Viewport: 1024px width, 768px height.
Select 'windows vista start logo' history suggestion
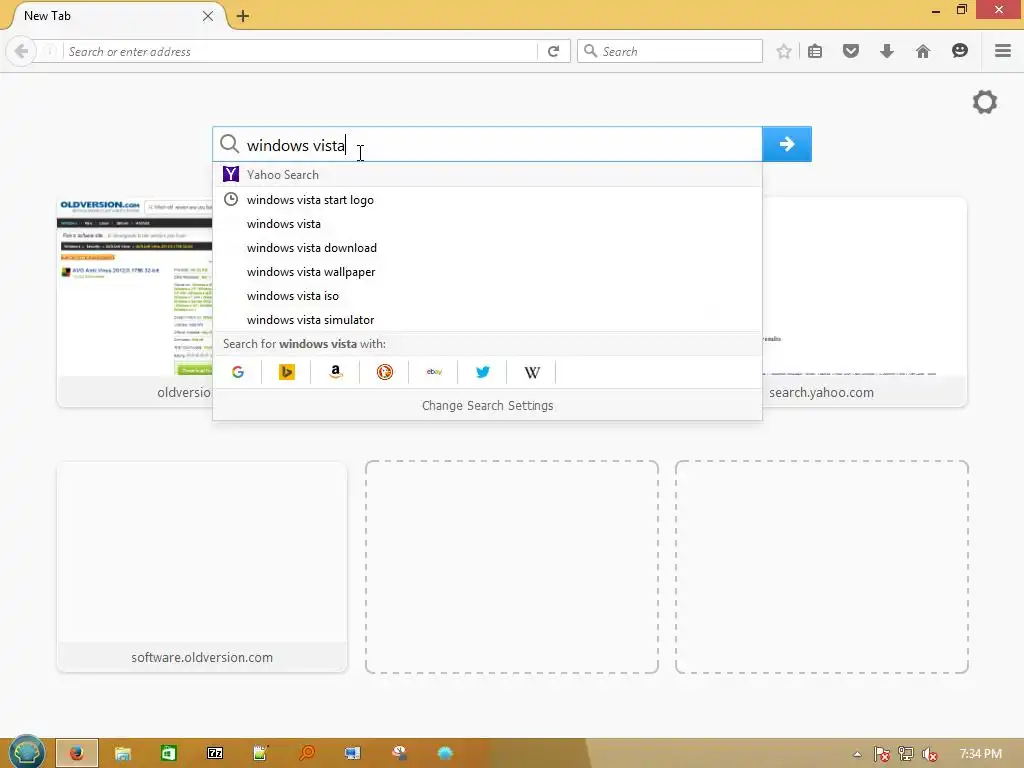pyautogui.click(x=487, y=200)
